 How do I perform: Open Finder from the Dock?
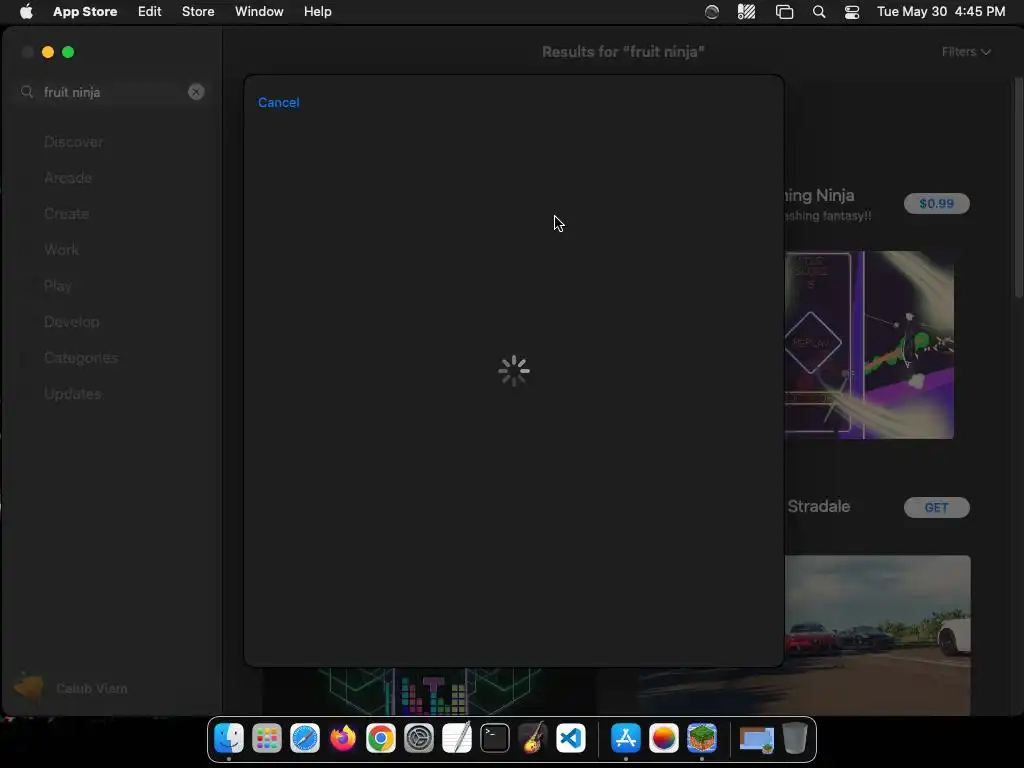229,739
